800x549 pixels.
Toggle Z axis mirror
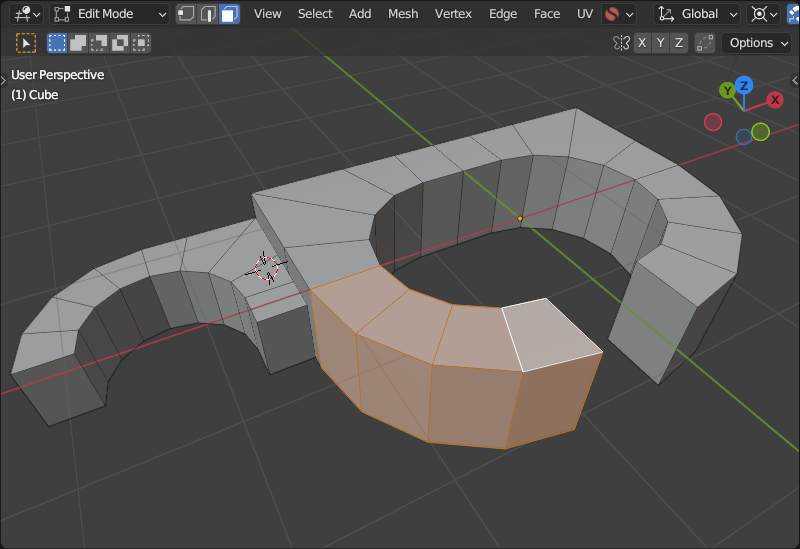[679, 43]
